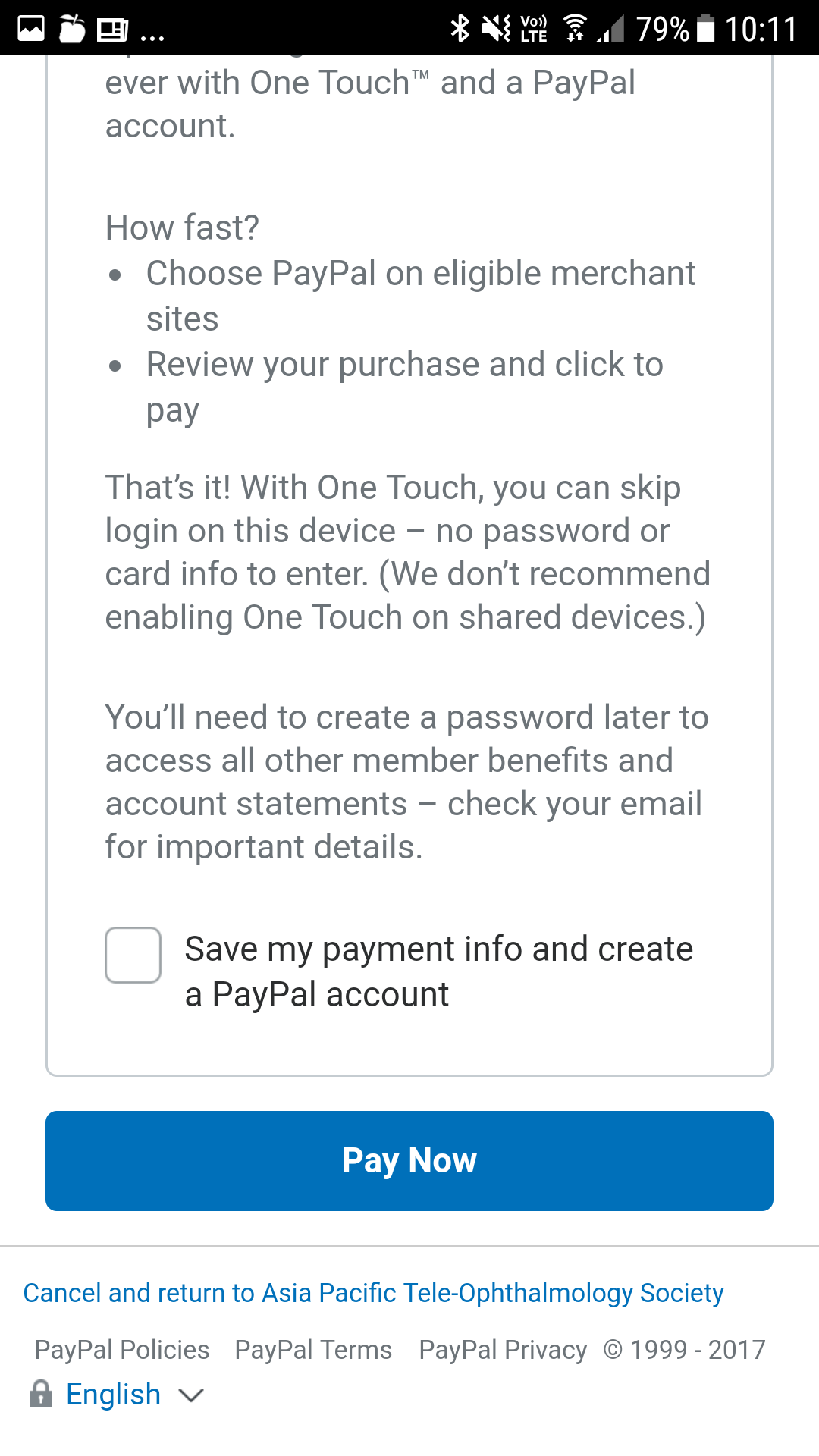Open the PayPal Privacy link
Viewport: 819px width, 1456px height.
503,1350
